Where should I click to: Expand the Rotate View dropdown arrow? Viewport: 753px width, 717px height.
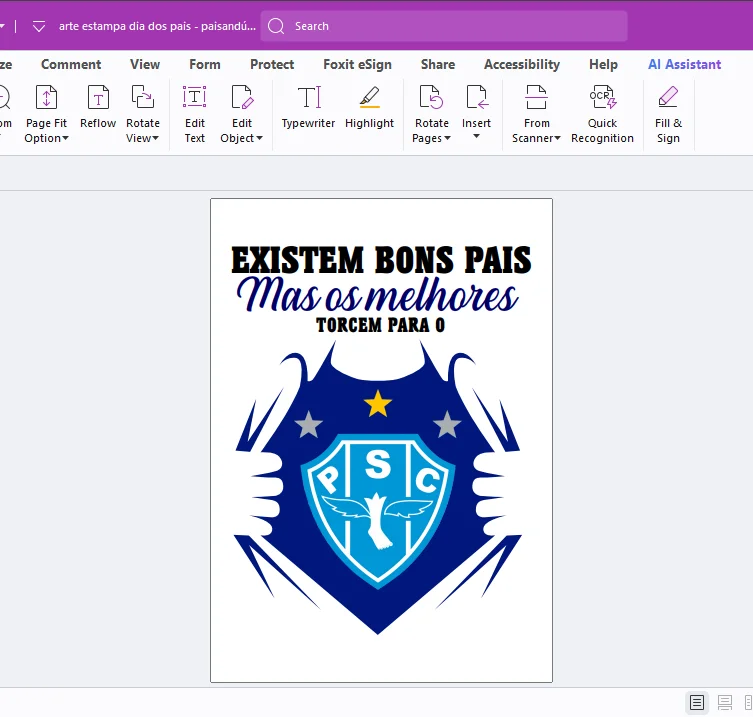coord(156,138)
